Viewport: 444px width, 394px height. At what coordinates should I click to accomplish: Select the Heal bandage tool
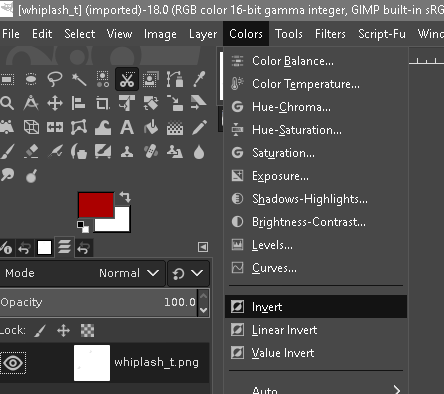tap(151, 152)
